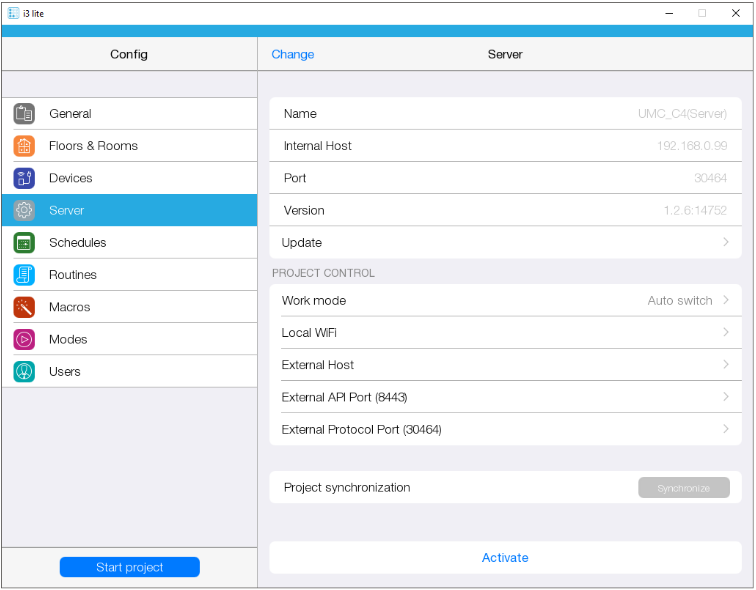Select the Routines menu item
This screenshot has height=590, width=756.
pos(73,275)
